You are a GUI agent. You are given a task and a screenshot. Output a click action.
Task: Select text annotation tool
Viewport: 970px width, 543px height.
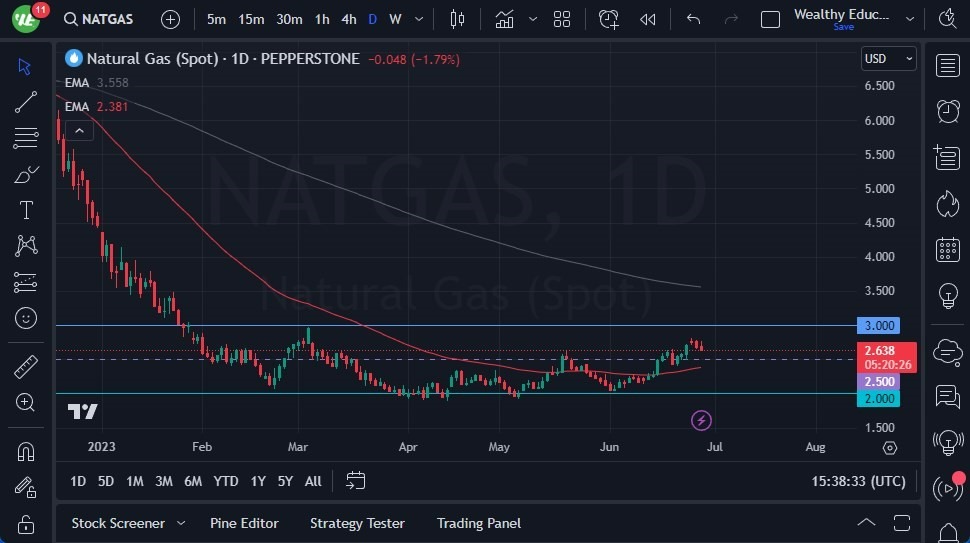(x=25, y=210)
